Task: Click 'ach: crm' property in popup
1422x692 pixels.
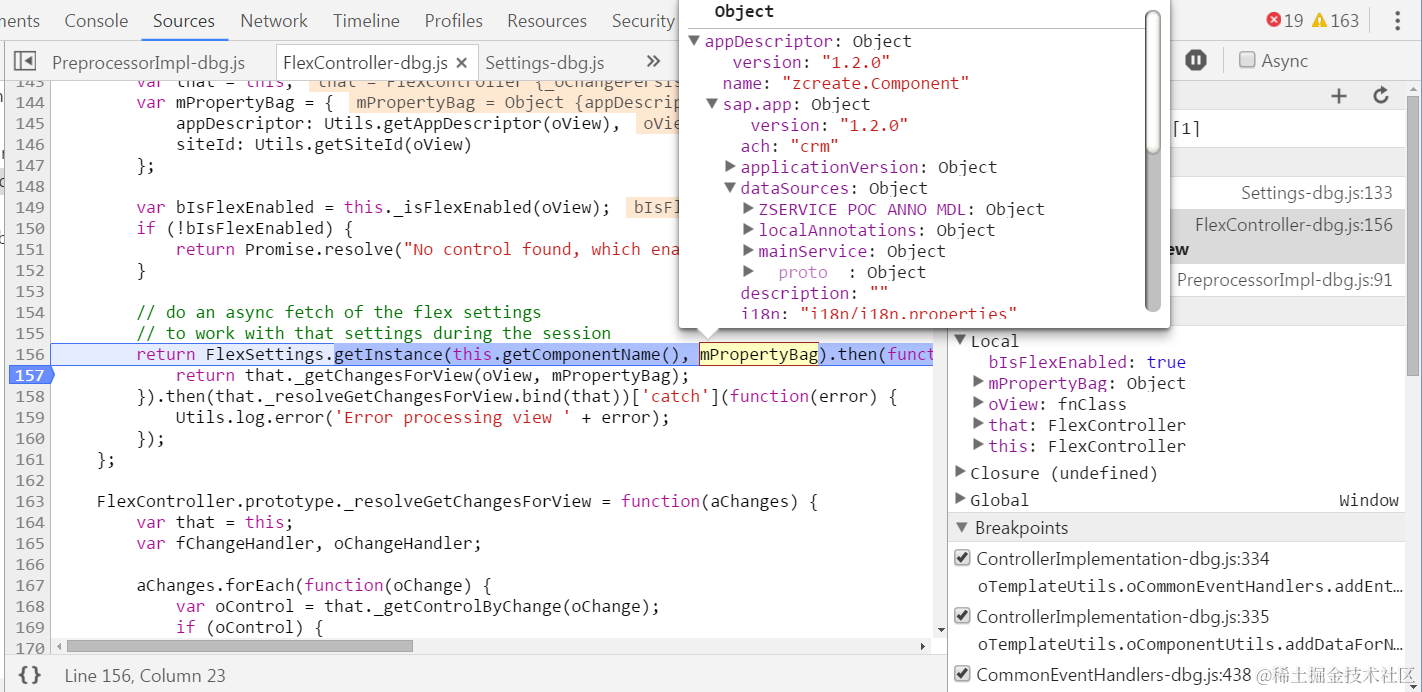Action: 789,146
